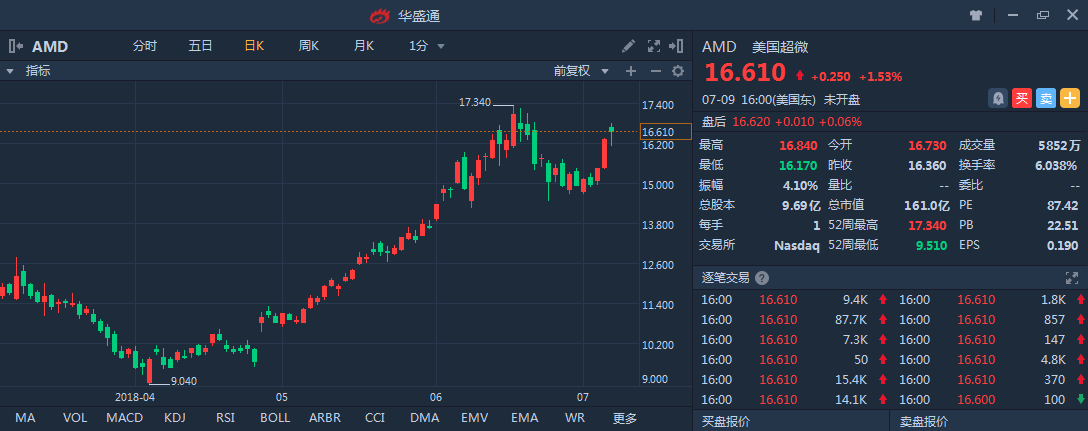Screen dimensions: 1088x431
Task: Select the EMA indicator
Action: coord(525,418)
